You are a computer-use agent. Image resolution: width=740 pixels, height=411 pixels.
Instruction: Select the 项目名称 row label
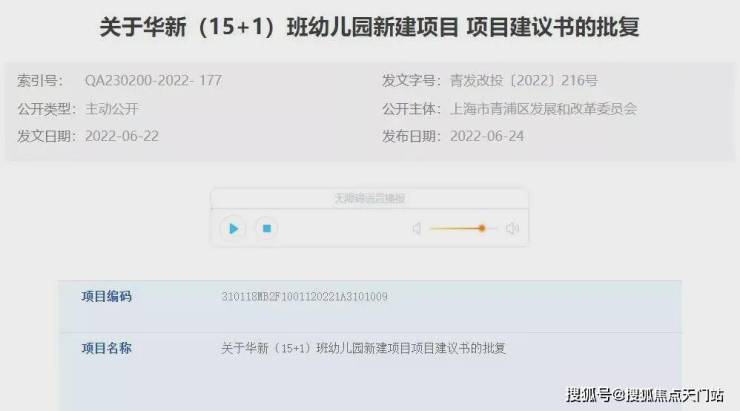(x=107, y=349)
